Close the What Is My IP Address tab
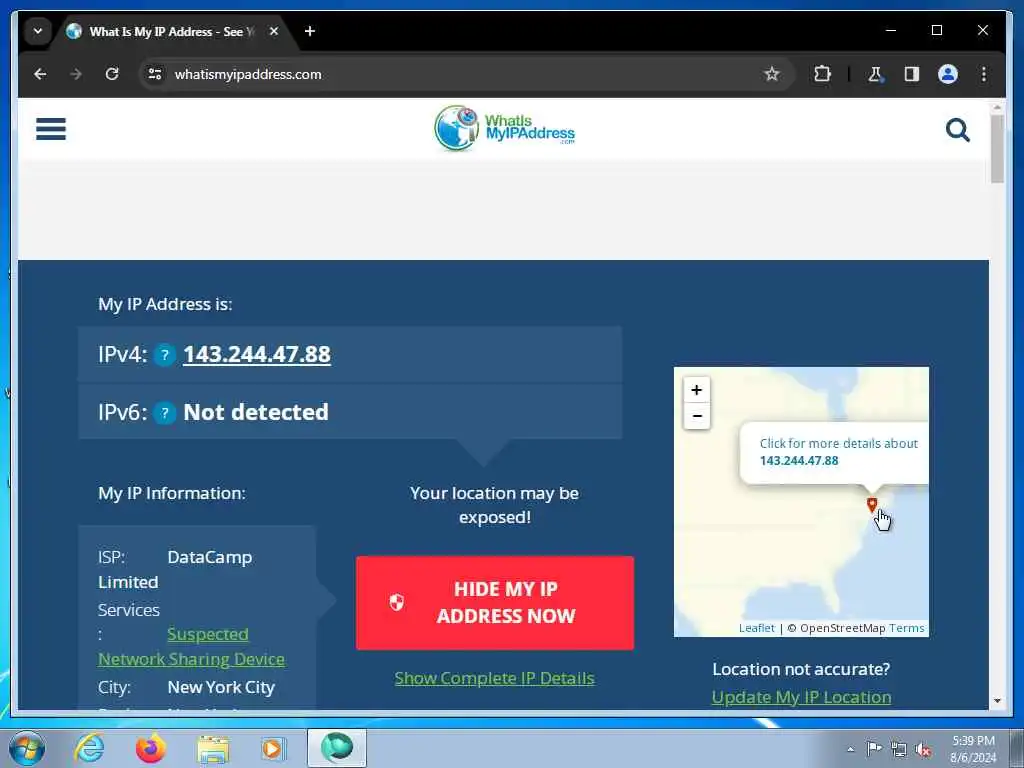1024x768 pixels. (274, 31)
